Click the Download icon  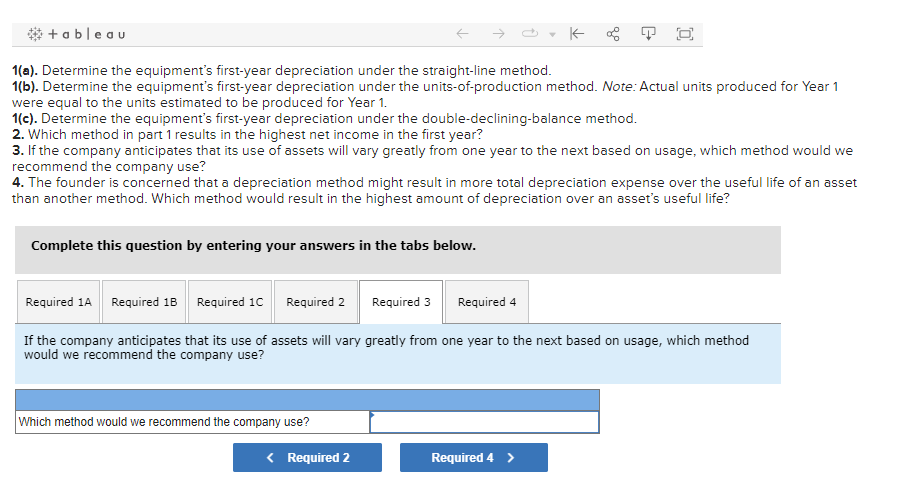click(x=648, y=34)
